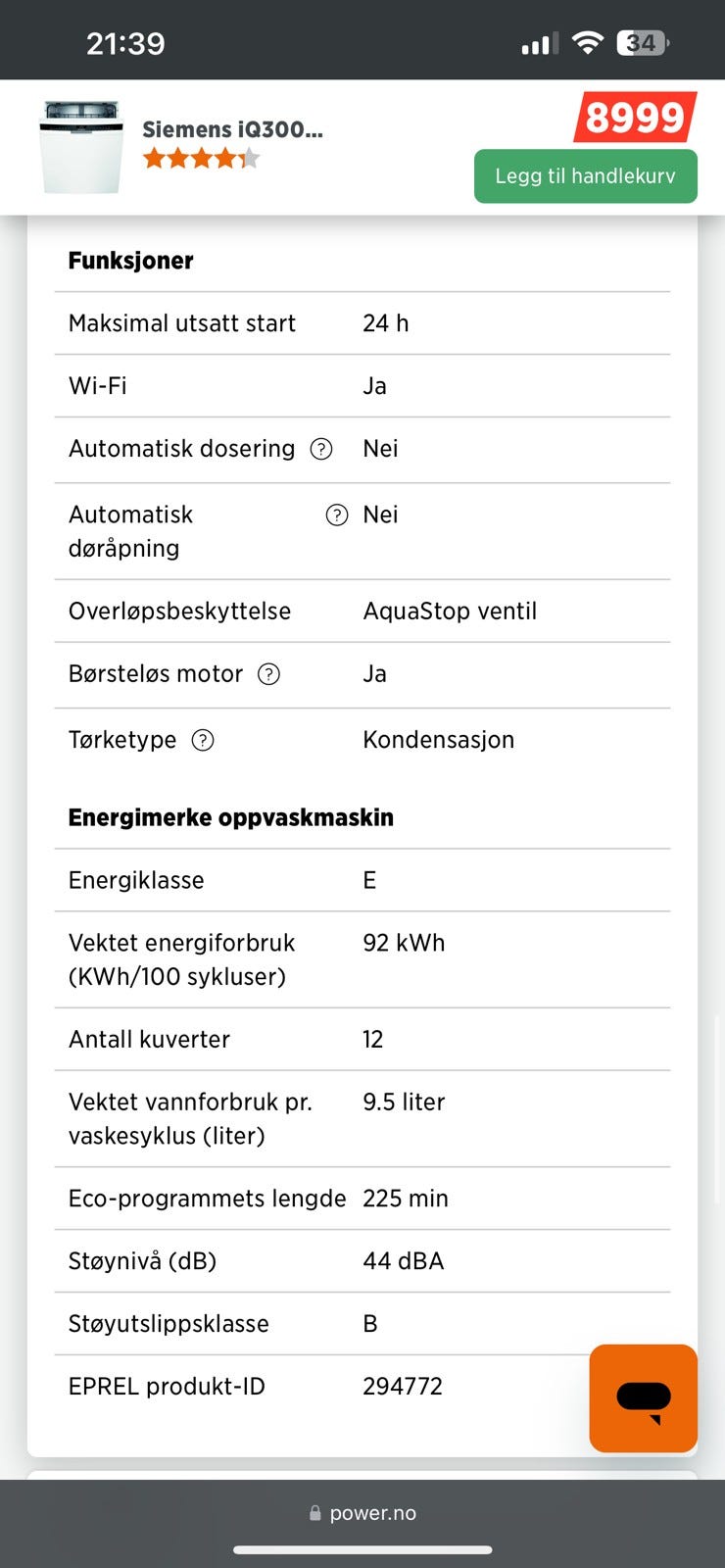Tap the help icon beside Automatisk dosering
This screenshot has width=725, height=1568.
tap(321, 449)
